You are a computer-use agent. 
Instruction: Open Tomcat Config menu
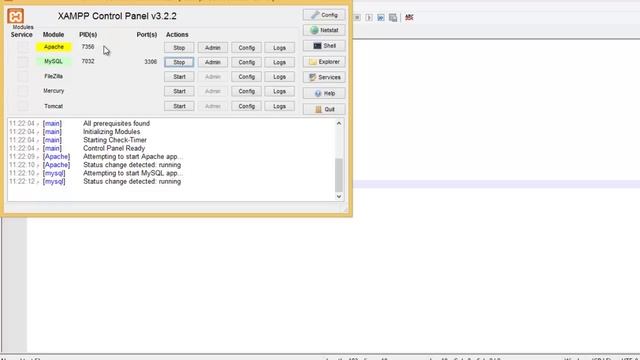[247, 106]
